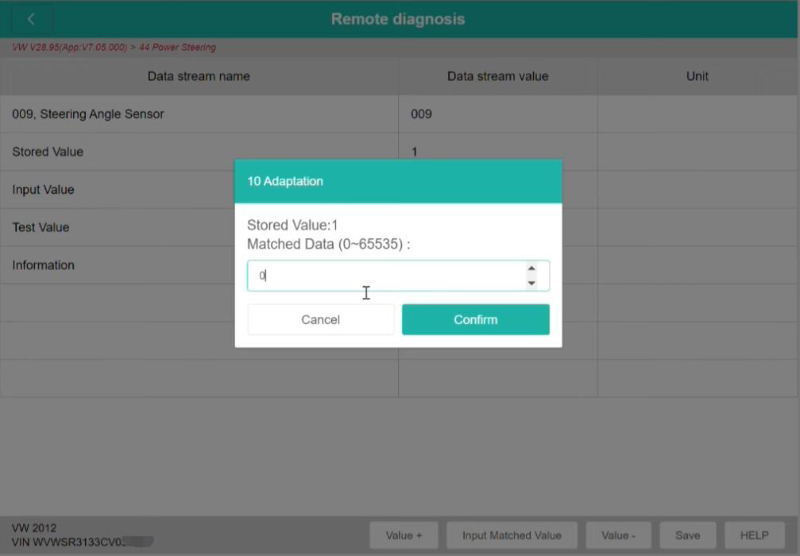Save the adaptation settings
Screen dimensions: 800x556
click(687, 535)
